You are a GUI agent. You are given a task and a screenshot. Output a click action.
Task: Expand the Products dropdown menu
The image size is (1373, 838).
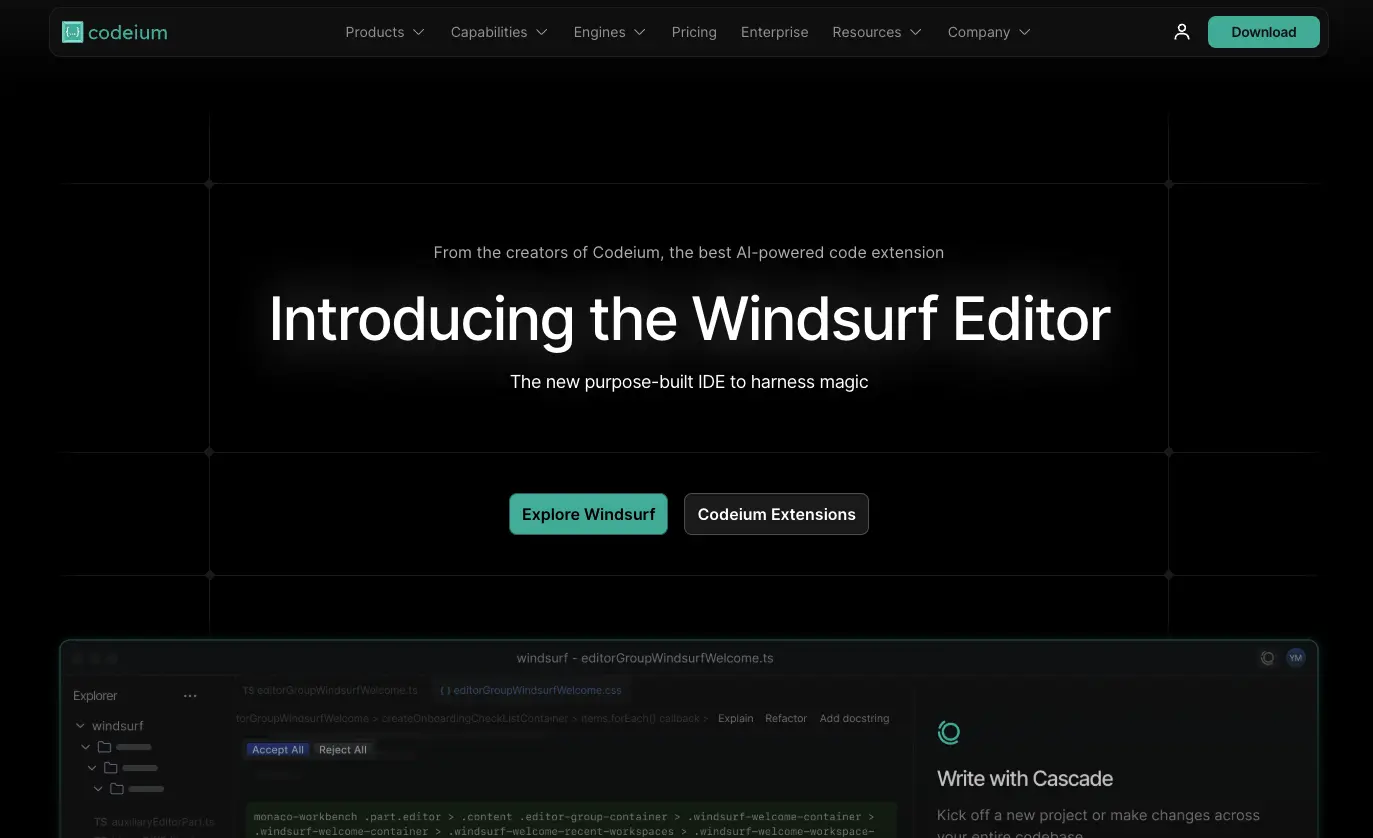[385, 32]
